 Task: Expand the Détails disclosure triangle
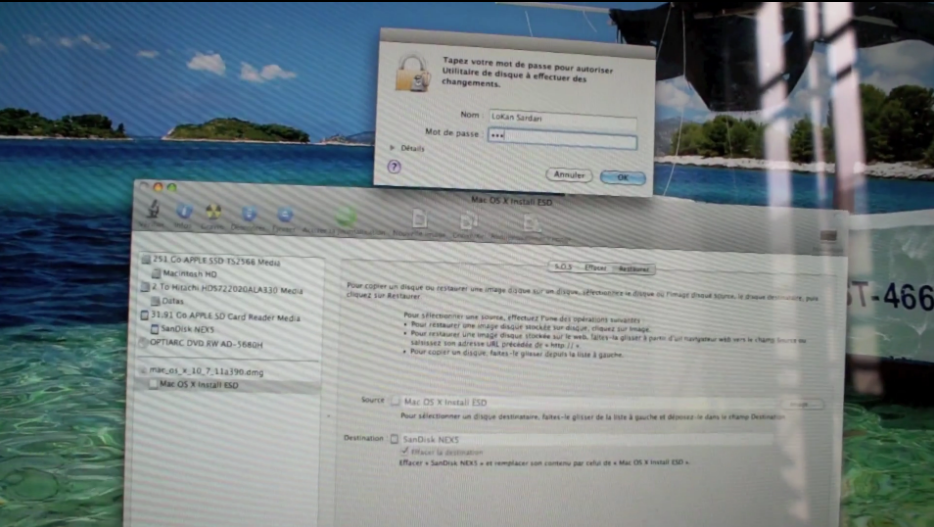click(392, 147)
